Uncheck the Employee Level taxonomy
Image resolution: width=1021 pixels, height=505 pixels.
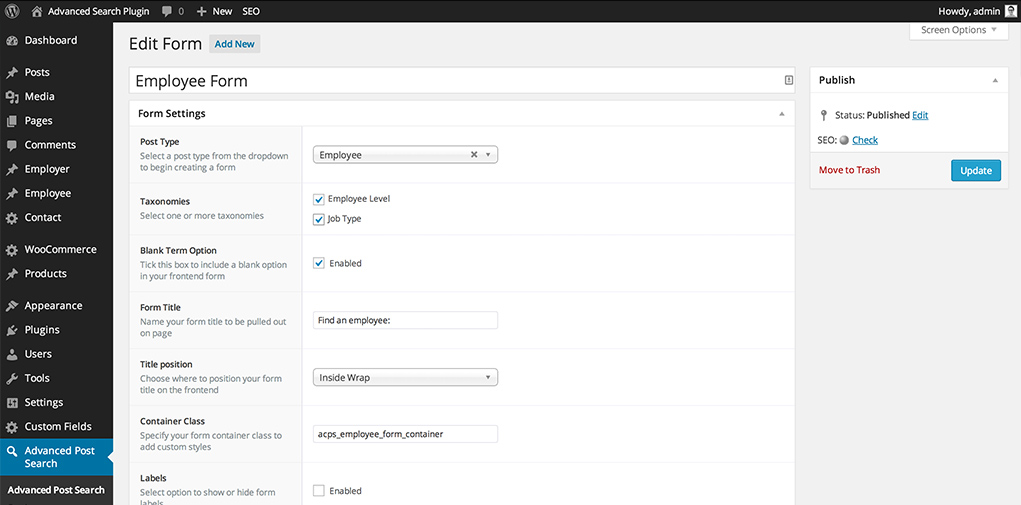point(318,199)
